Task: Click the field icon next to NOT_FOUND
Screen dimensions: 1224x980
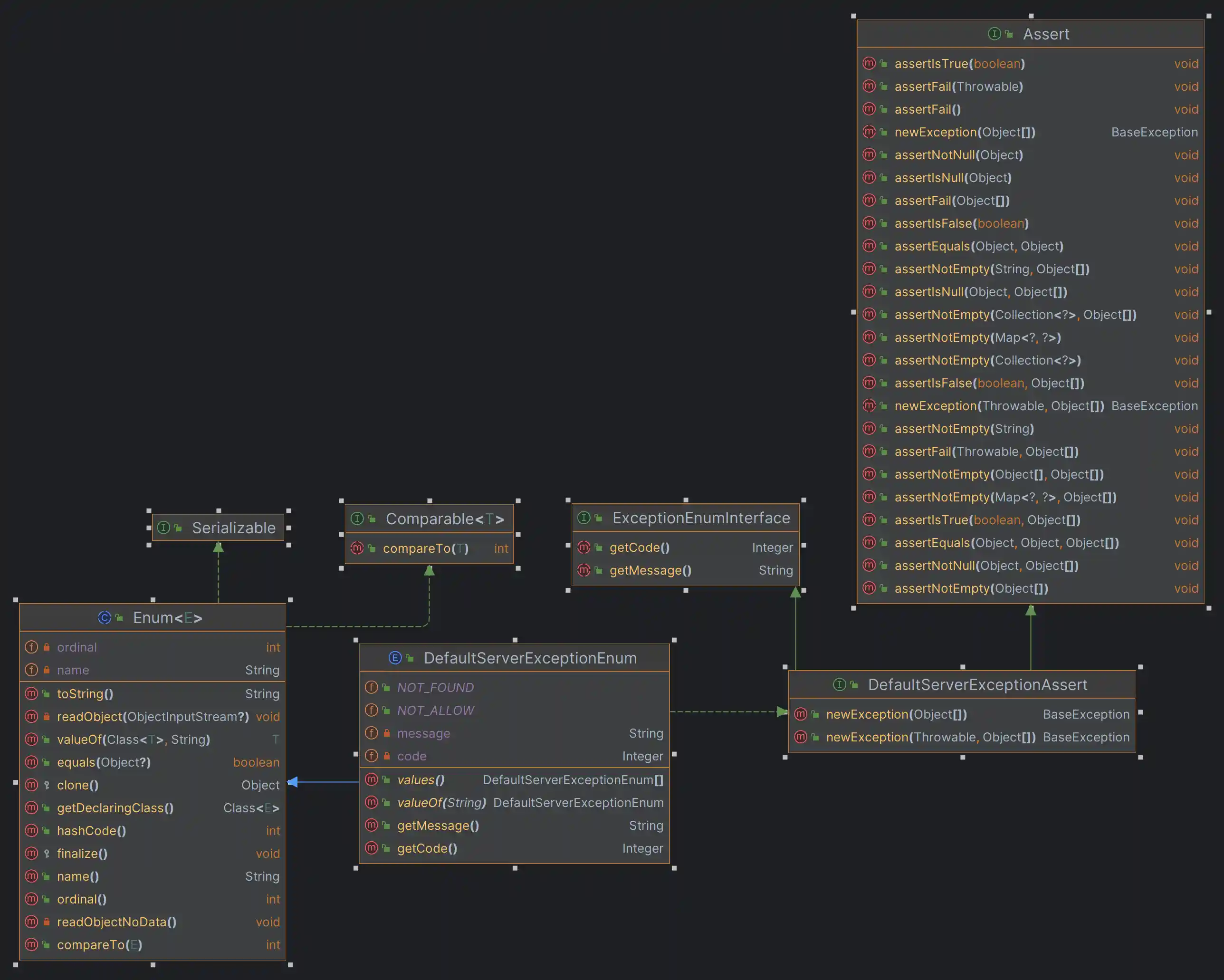Action: (x=371, y=688)
